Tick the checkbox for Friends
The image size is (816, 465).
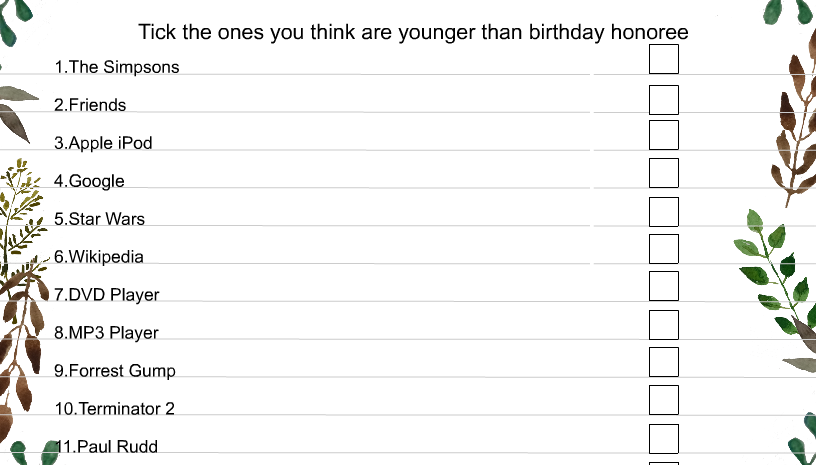[x=664, y=100]
